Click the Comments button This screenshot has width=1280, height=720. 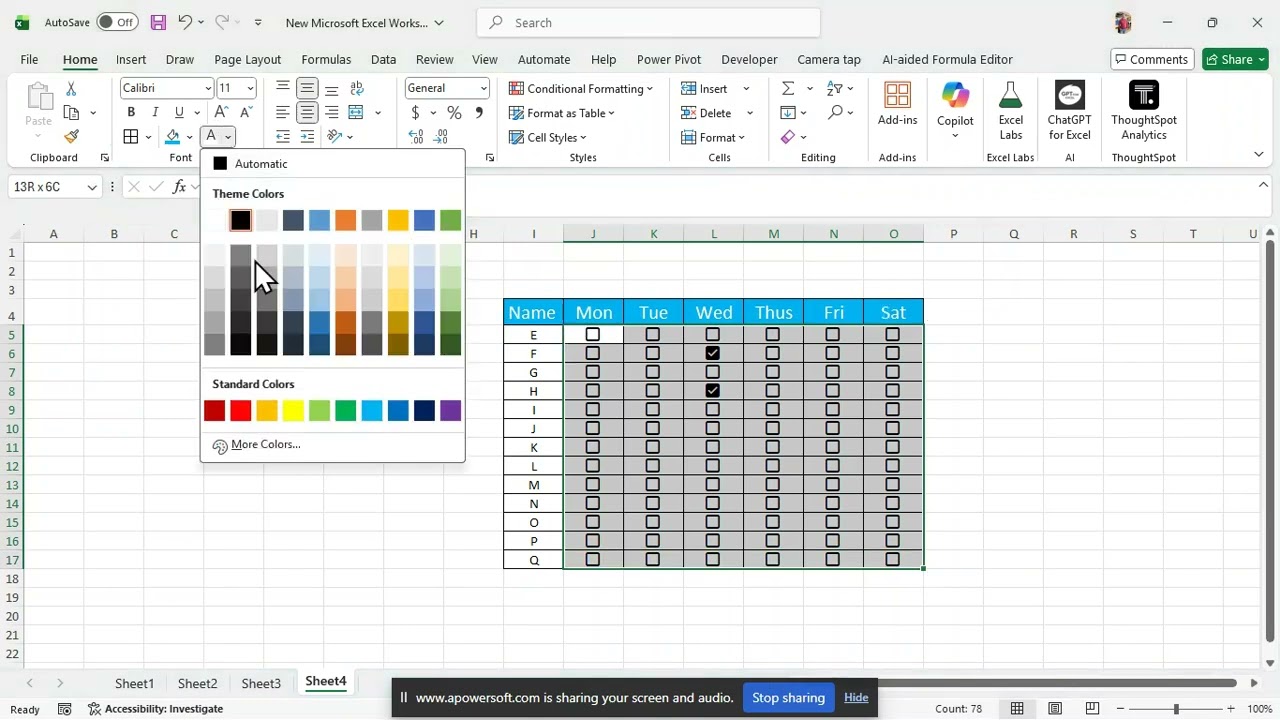pyautogui.click(x=1152, y=59)
